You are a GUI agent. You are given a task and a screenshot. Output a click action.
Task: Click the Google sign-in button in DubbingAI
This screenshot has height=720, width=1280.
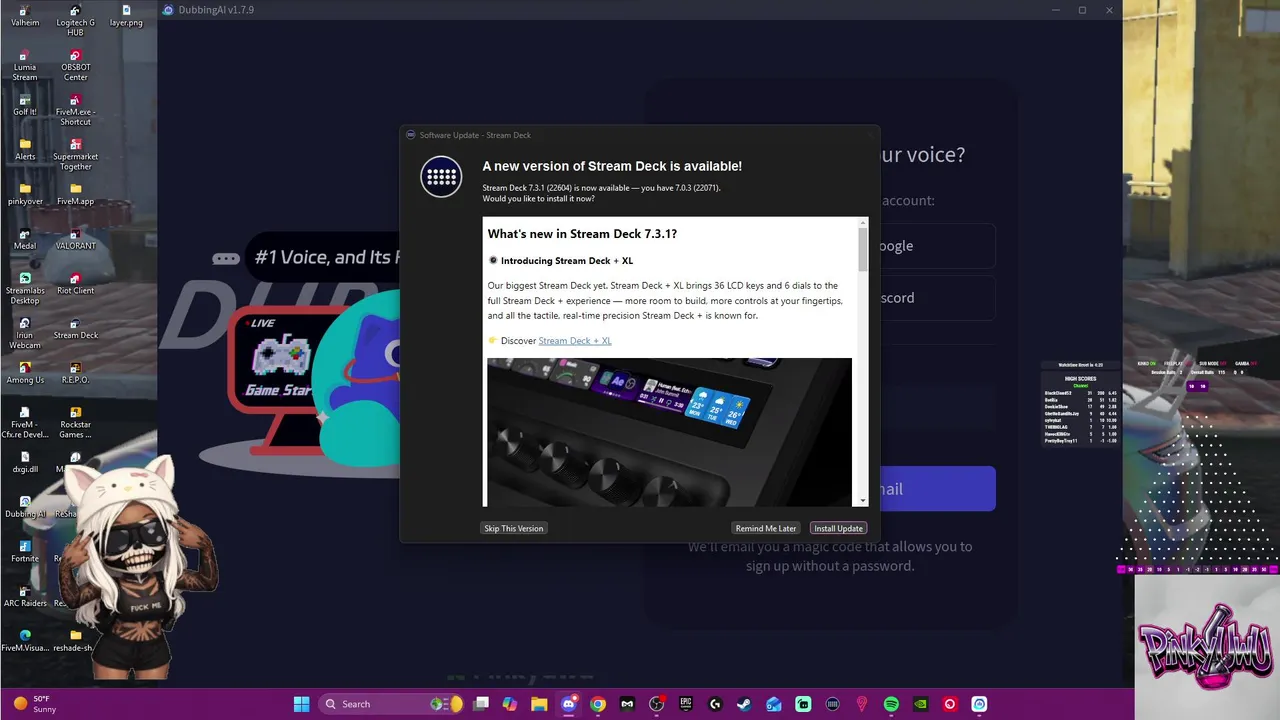tap(937, 246)
